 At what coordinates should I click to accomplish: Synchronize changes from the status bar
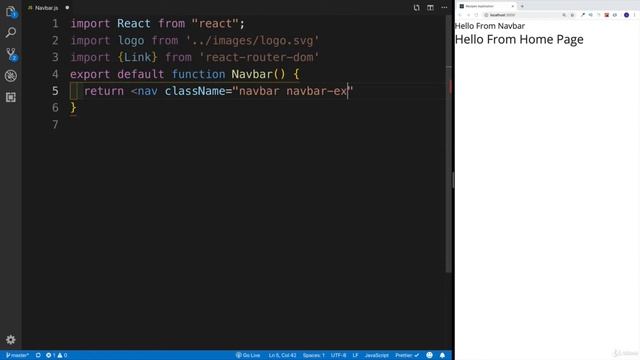click(x=38, y=355)
